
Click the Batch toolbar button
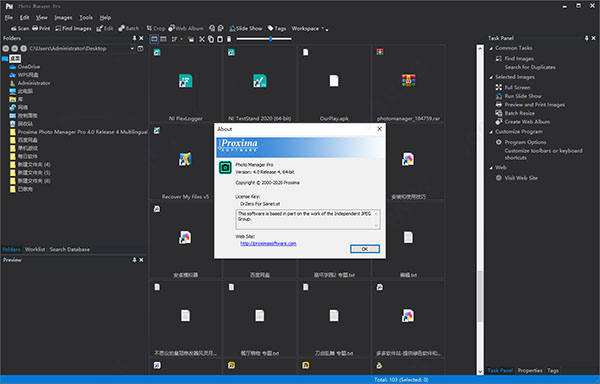click(x=129, y=28)
